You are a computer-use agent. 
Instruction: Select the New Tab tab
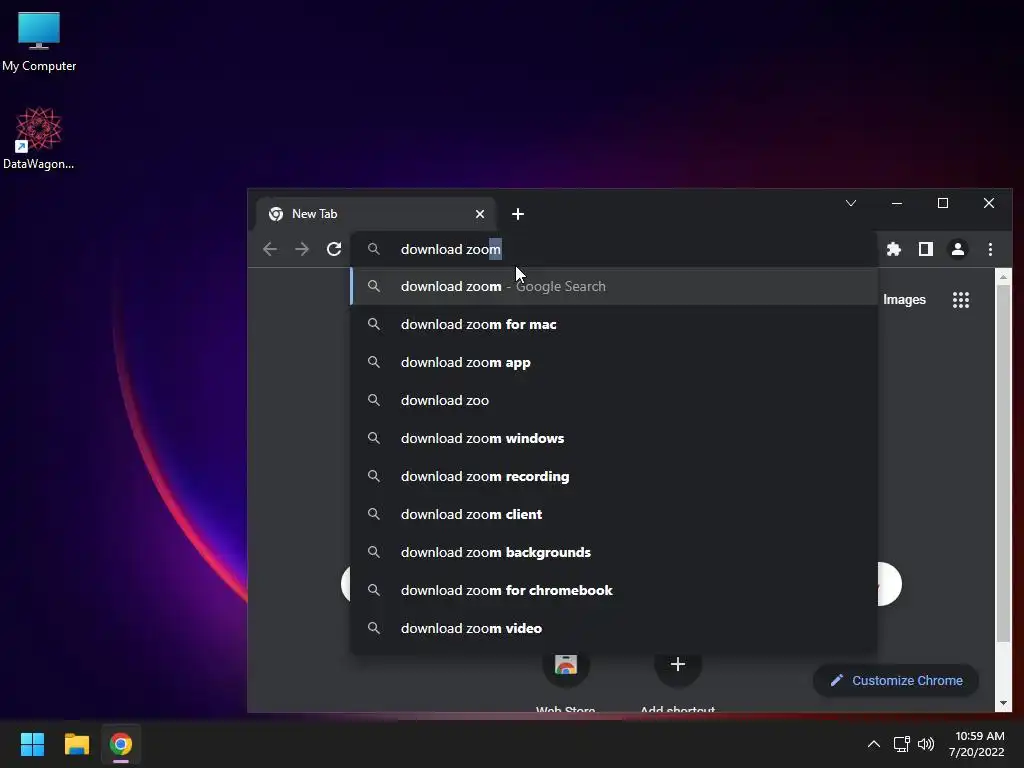pyautogui.click(x=375, y=214)
